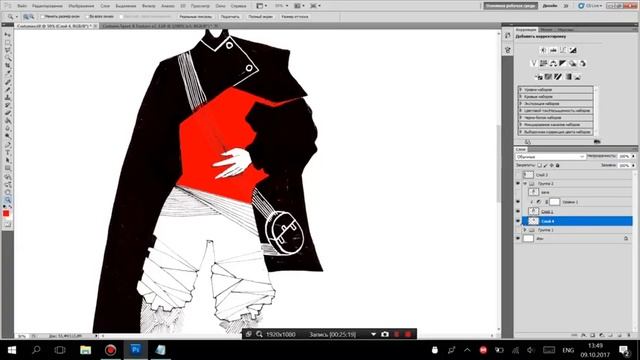Toggle the Во всех окнах checkbox

tap(87, 17)
